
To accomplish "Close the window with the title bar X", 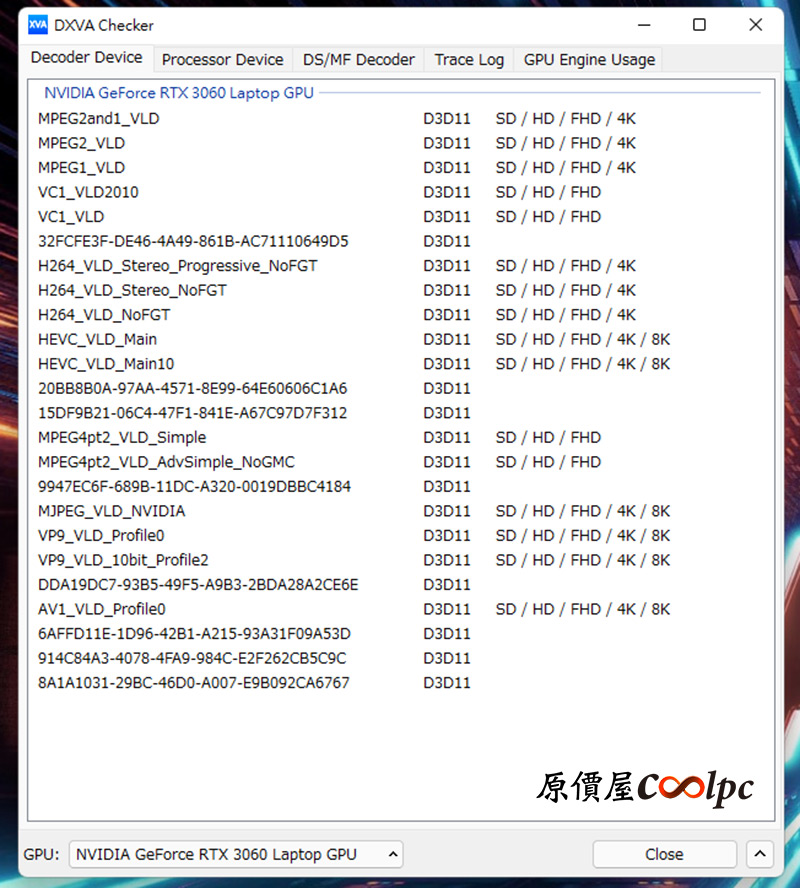I will click(755, 25).
